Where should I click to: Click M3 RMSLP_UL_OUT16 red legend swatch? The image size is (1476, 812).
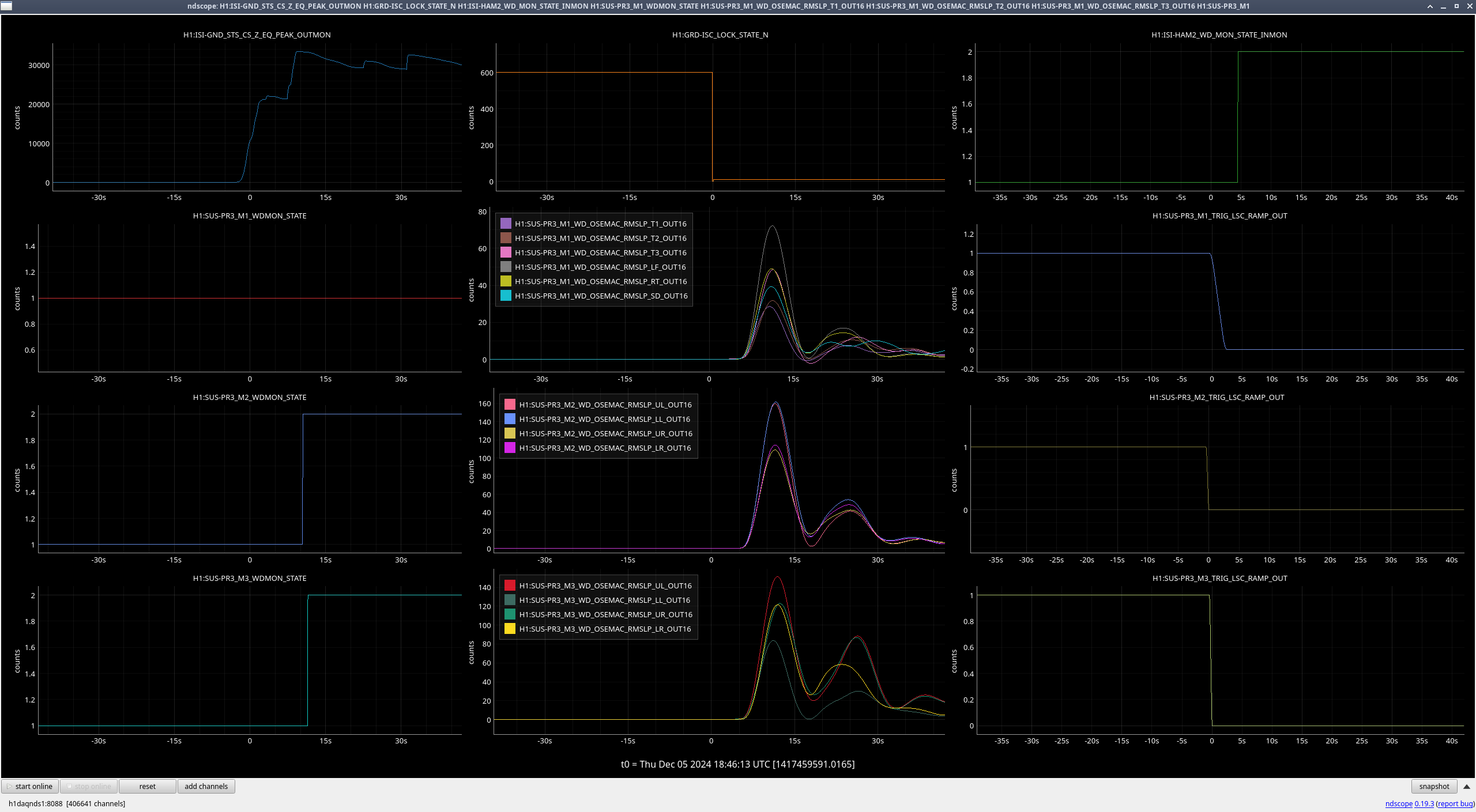[x=510, y=586]
